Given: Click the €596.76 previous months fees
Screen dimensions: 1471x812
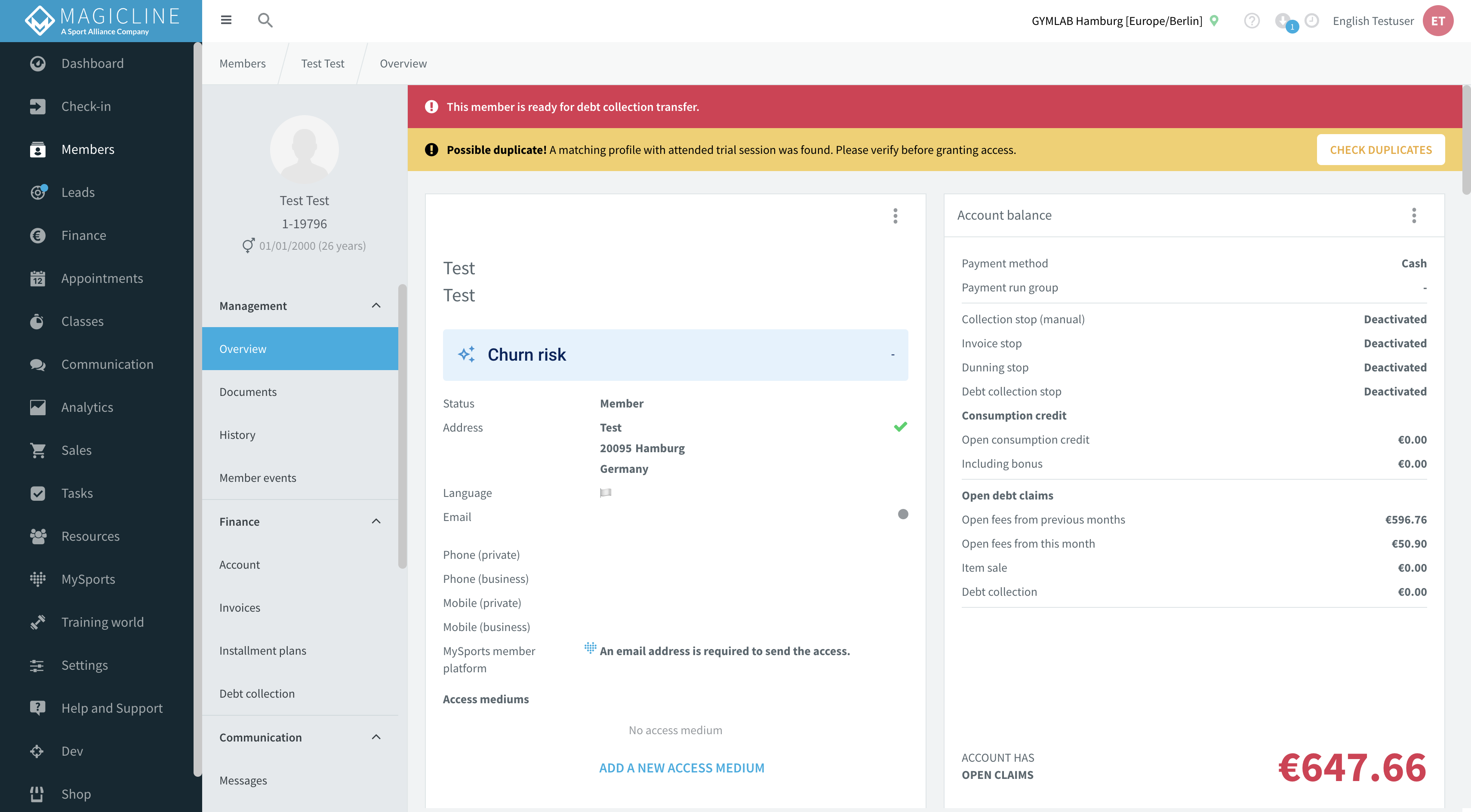Looking at the screenshot, I should (1405, 519).
